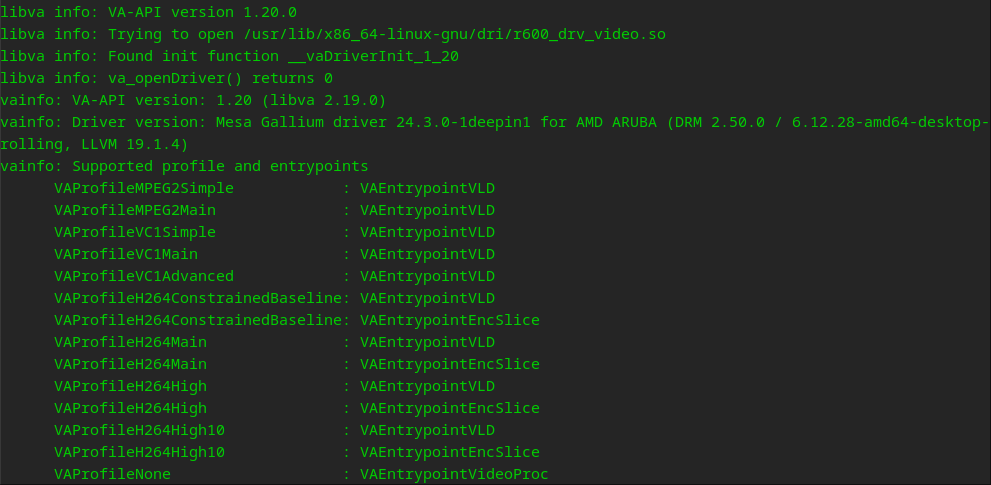Click the VA-API version 1.20.0 line

pyautogui.click(x=149, y=12)
